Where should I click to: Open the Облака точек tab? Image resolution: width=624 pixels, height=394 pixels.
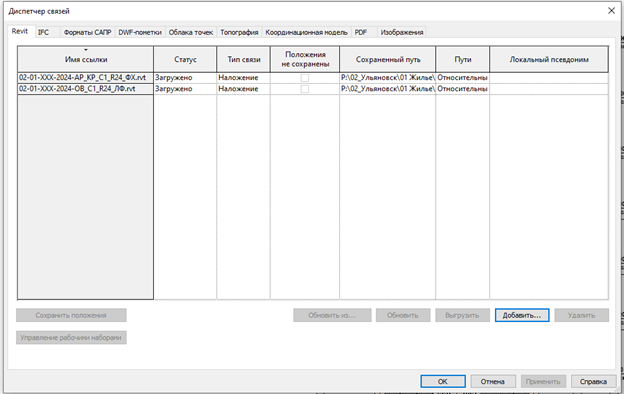[191, 32]
